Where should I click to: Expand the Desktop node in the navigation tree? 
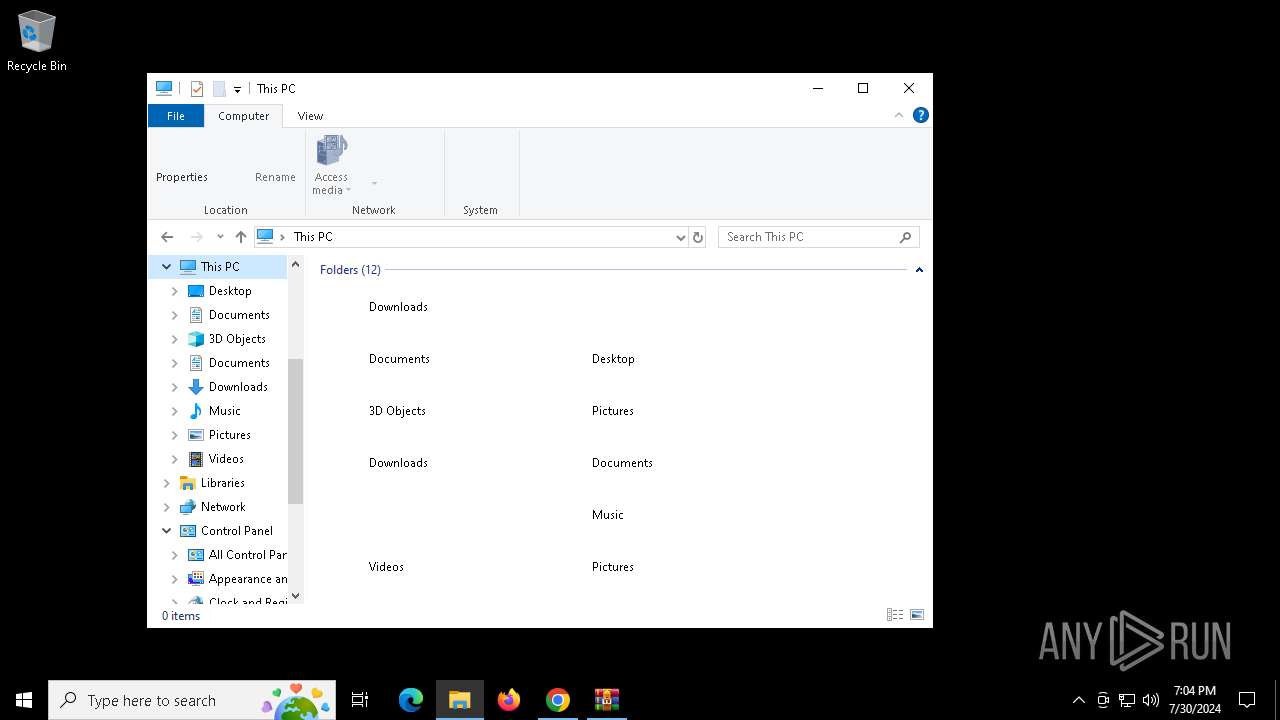pos(175,291)
